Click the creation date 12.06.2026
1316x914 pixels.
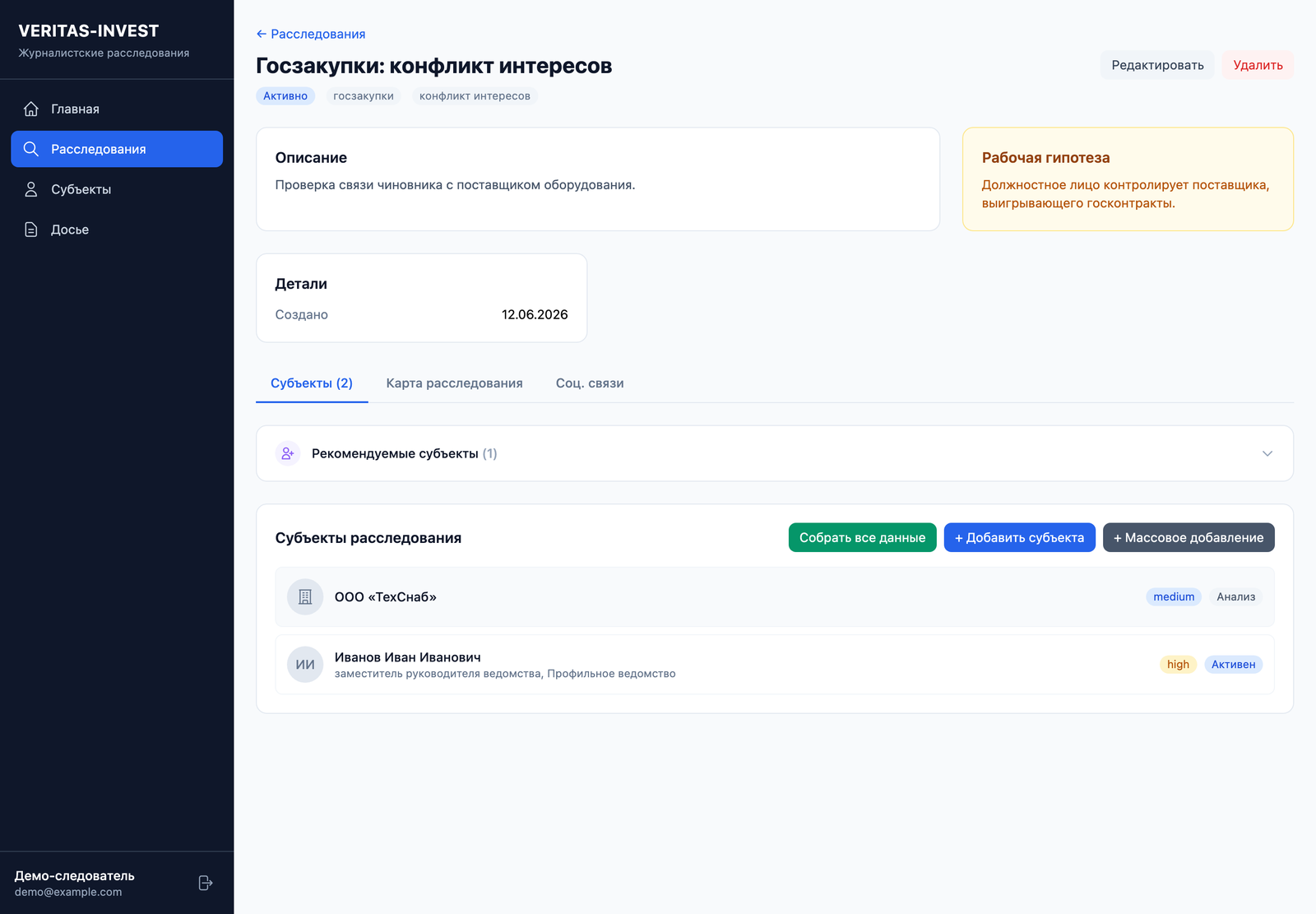535,314
